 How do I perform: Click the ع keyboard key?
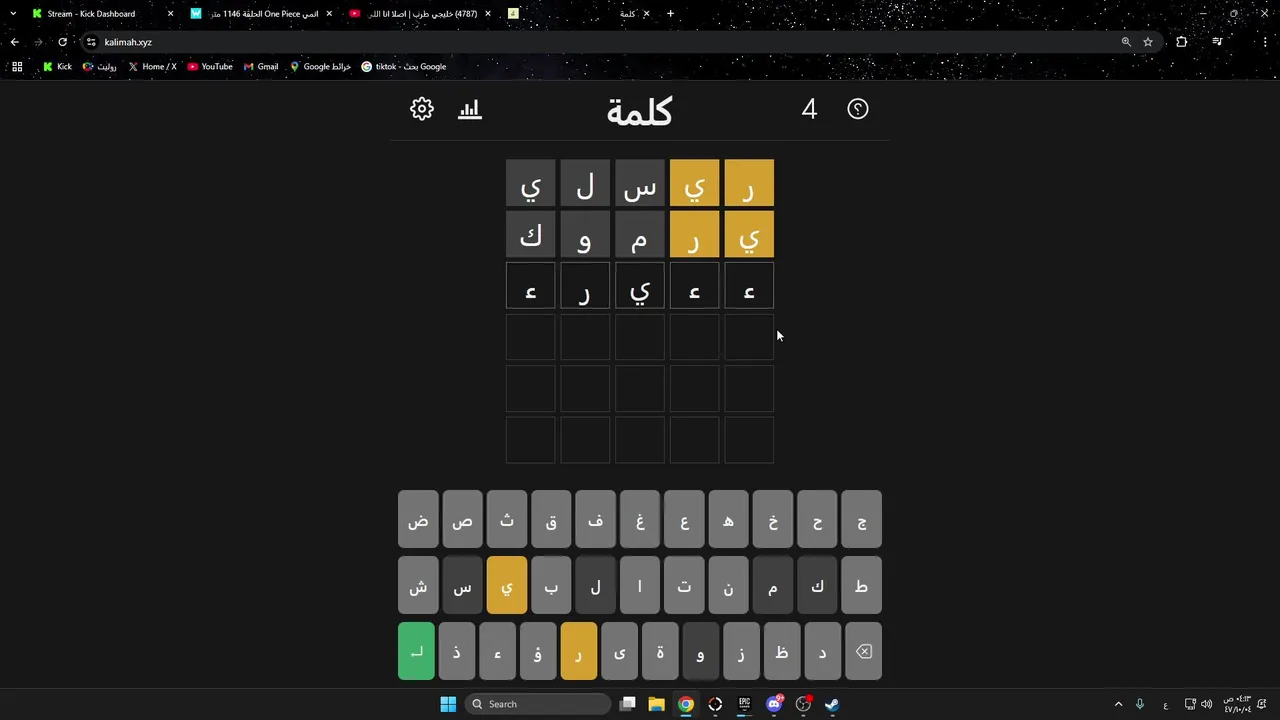(684, 519)
